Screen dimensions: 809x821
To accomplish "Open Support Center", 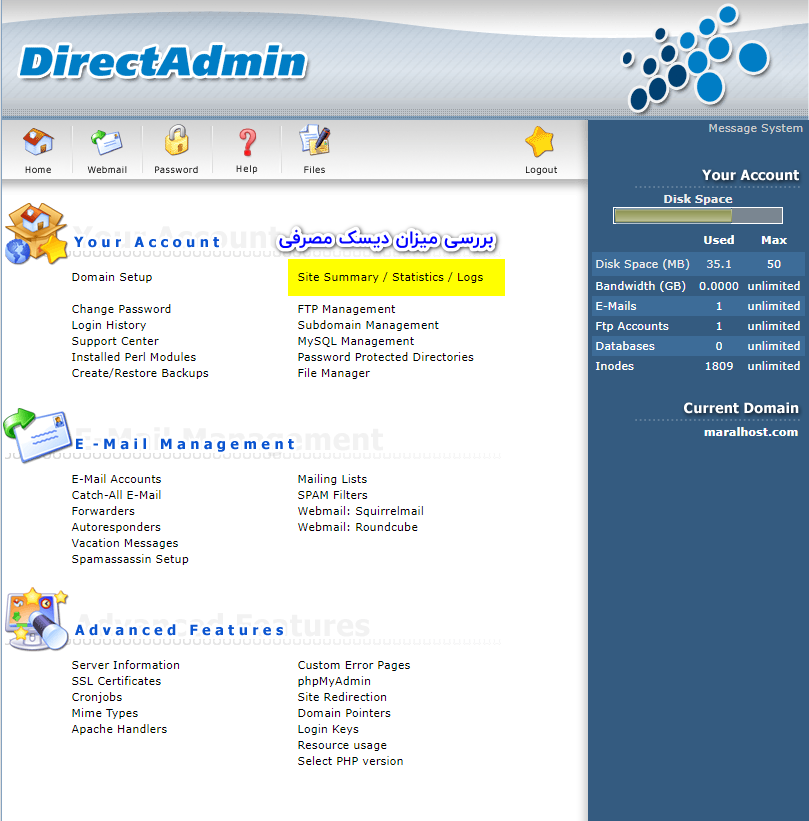I will [115, 341].
